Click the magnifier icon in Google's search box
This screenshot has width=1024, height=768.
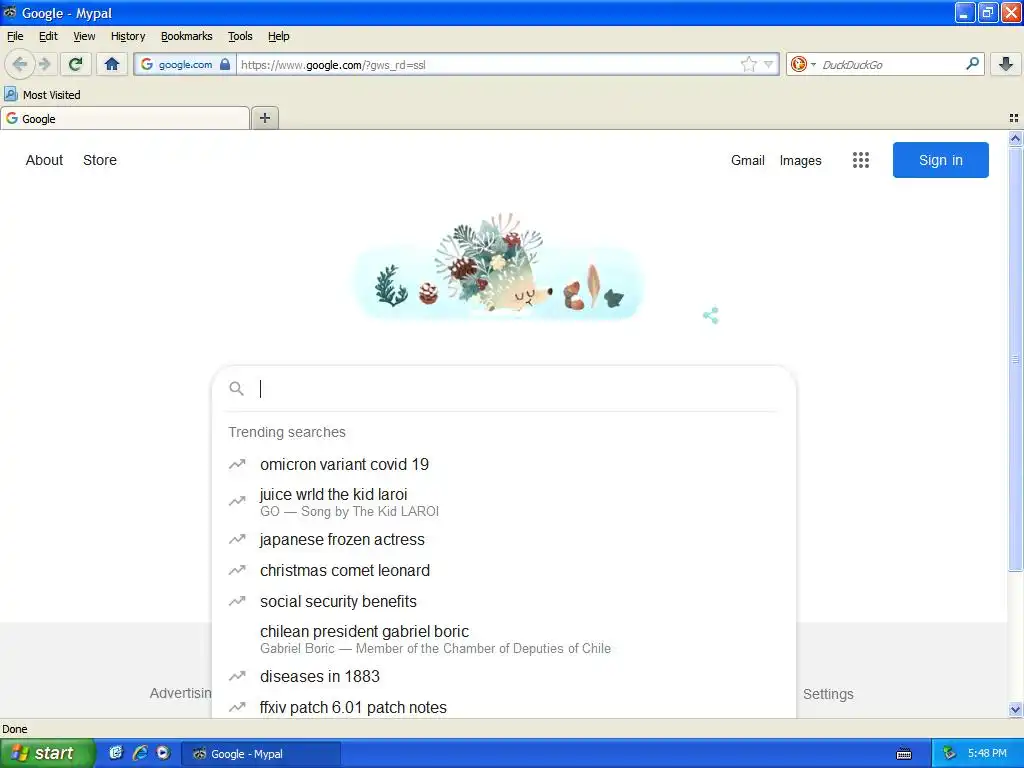tap(236, 389)
